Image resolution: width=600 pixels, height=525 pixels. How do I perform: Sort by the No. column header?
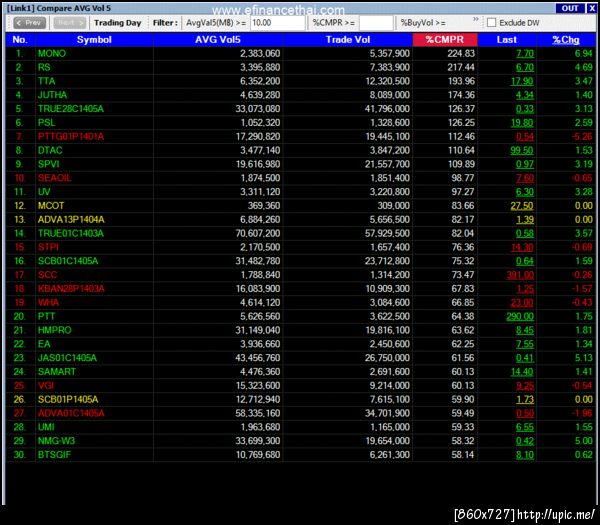(x=20, y=40)
